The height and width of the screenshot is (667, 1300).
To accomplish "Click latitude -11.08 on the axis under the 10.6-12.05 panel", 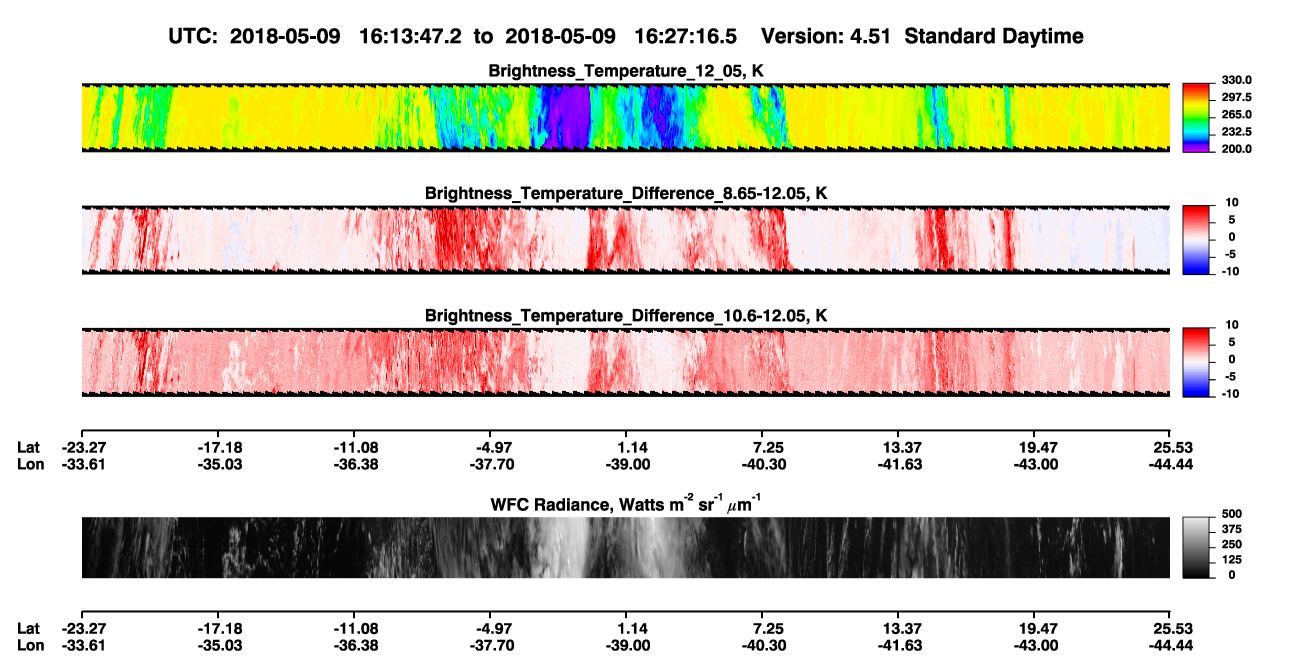I will 357,447.
